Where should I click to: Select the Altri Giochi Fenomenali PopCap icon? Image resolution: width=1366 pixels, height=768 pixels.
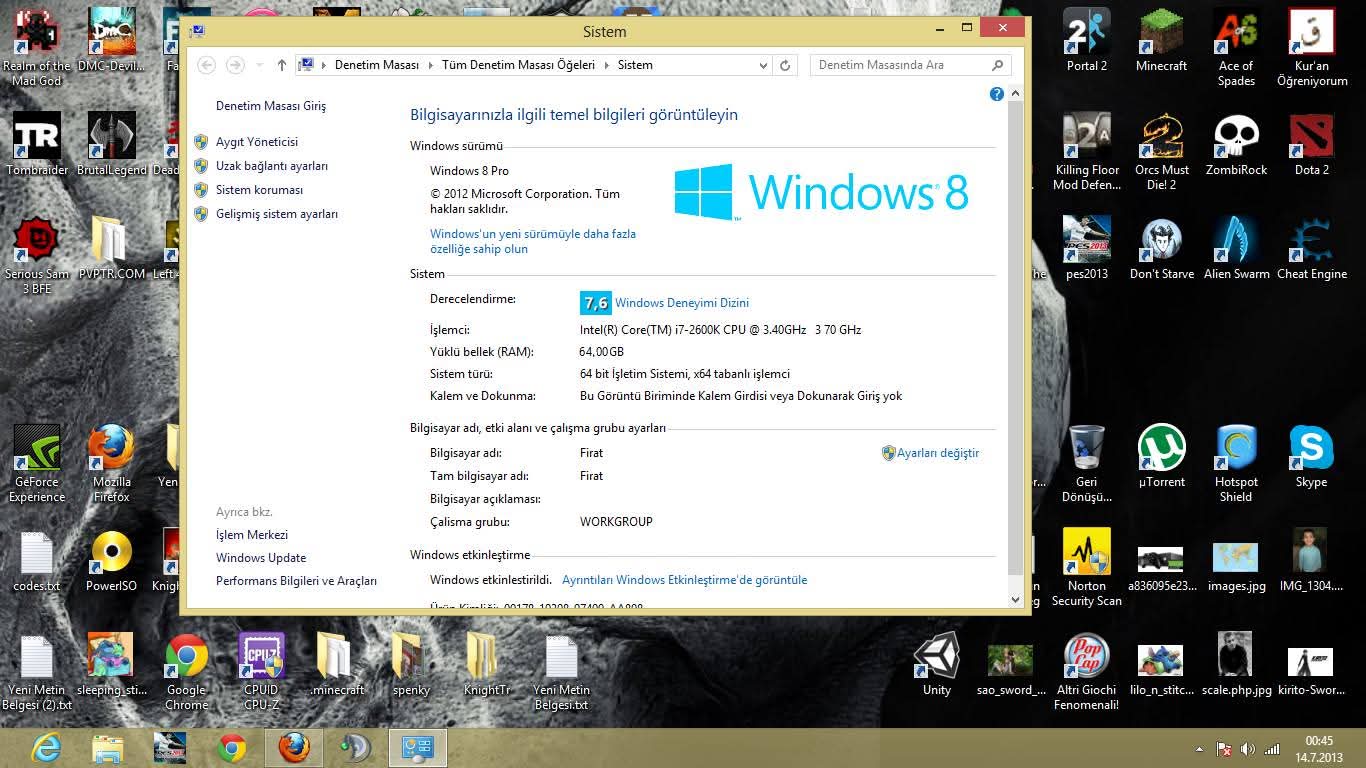pyautogui.click(x=1086, y=672)
